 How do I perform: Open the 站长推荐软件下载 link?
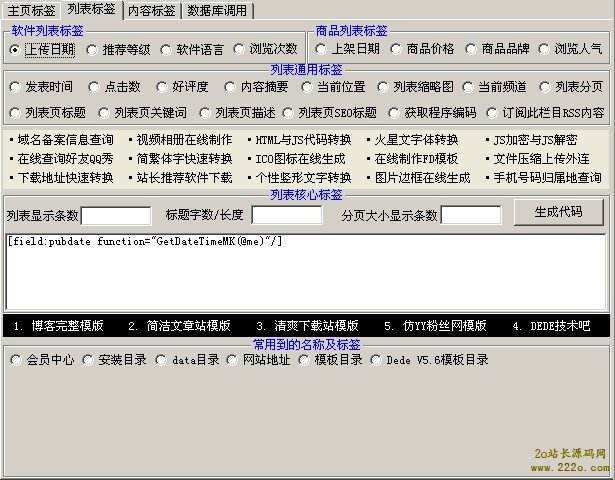[184, 178]
